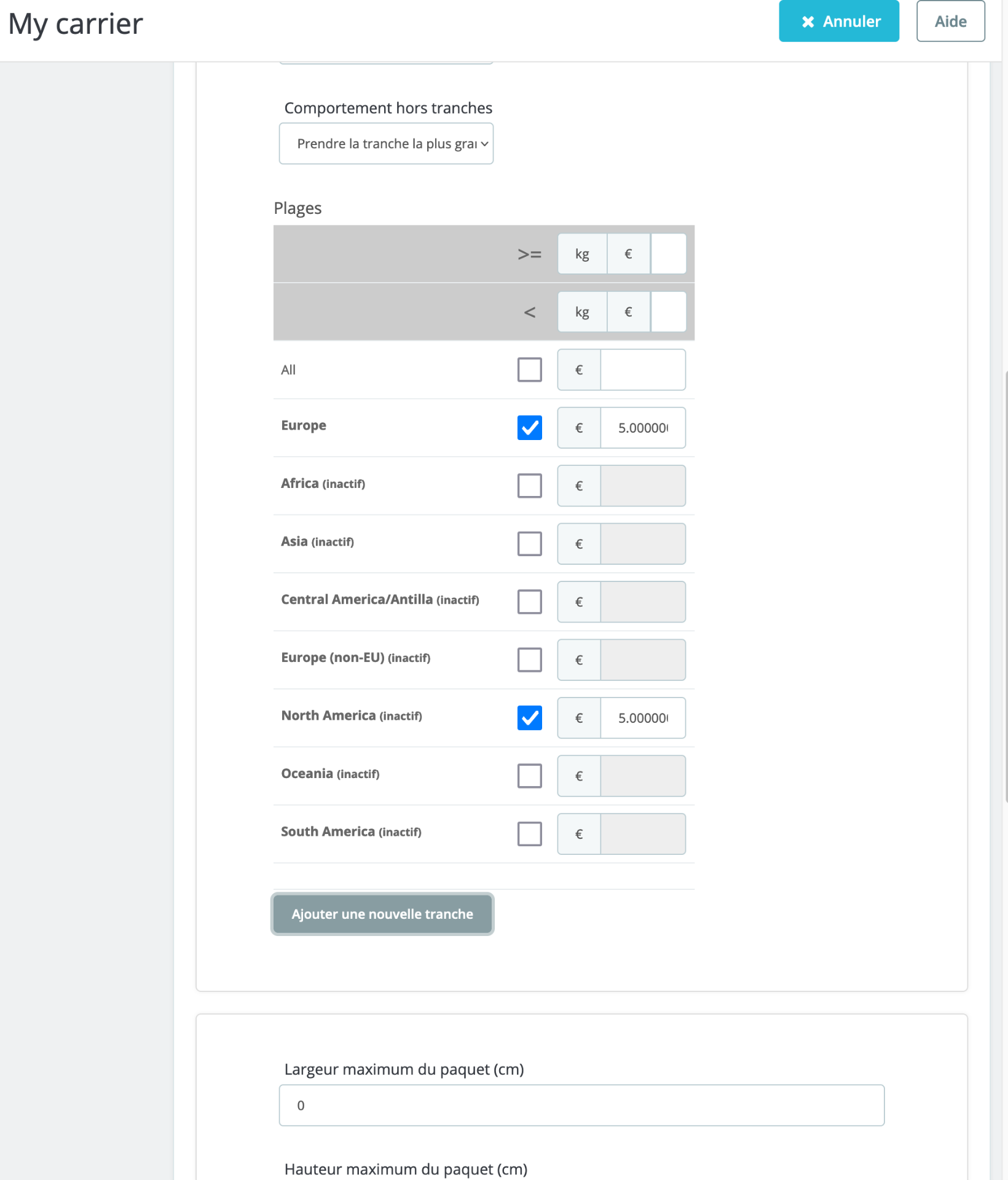Click the North America (inactif) label
This screenshot has width=1008, height=1180.
[352, 715]
